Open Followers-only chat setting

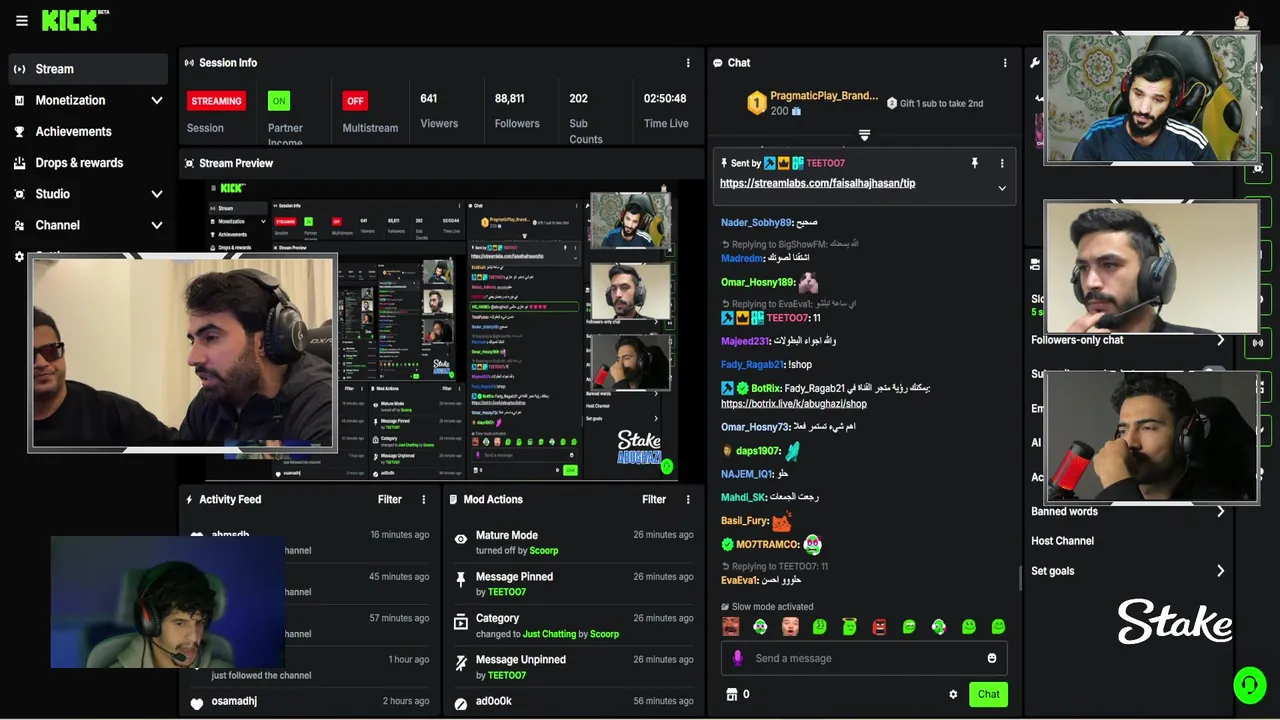click(1128, 340)
